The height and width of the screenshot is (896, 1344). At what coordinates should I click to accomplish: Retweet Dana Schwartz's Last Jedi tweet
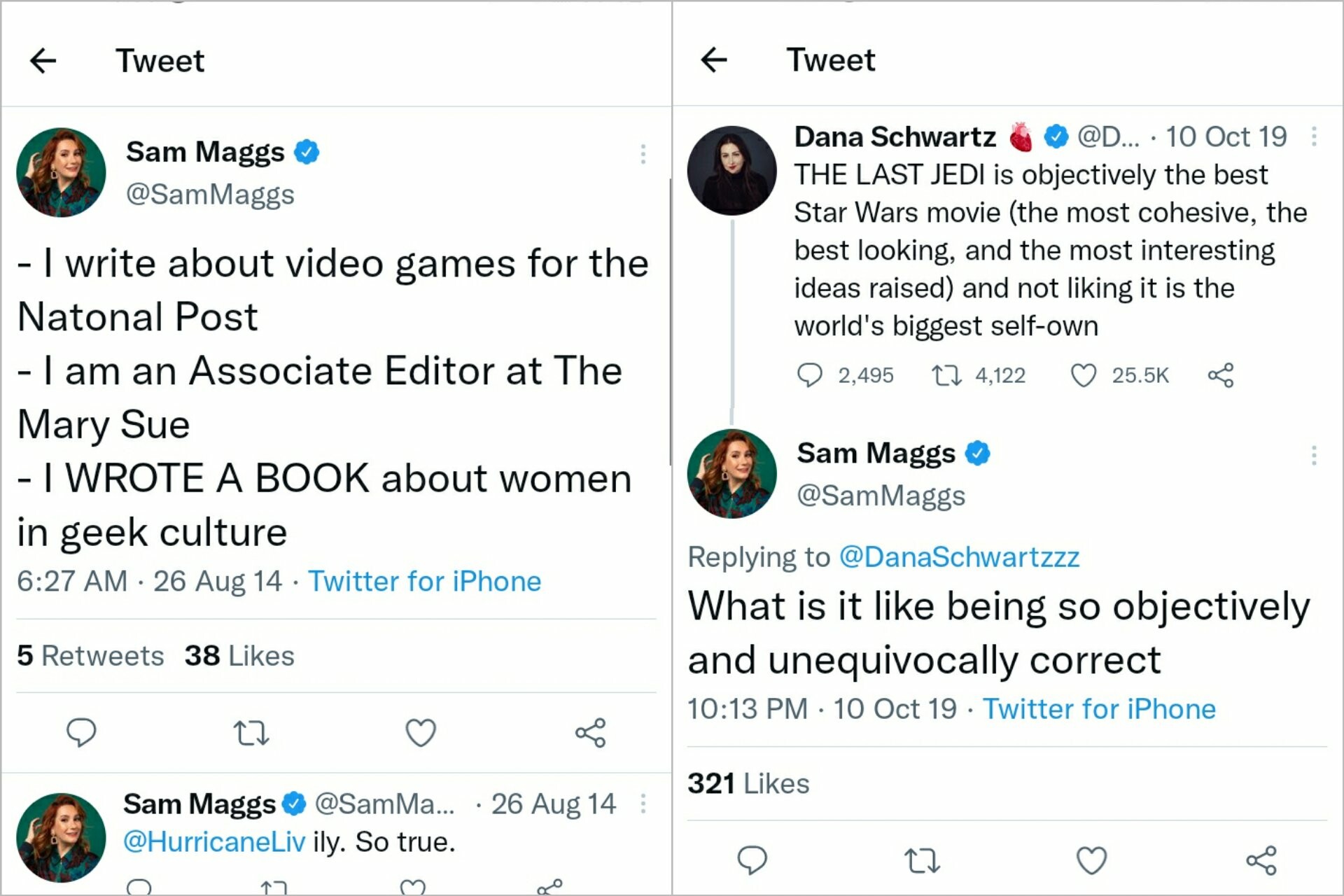coord(946,376)
